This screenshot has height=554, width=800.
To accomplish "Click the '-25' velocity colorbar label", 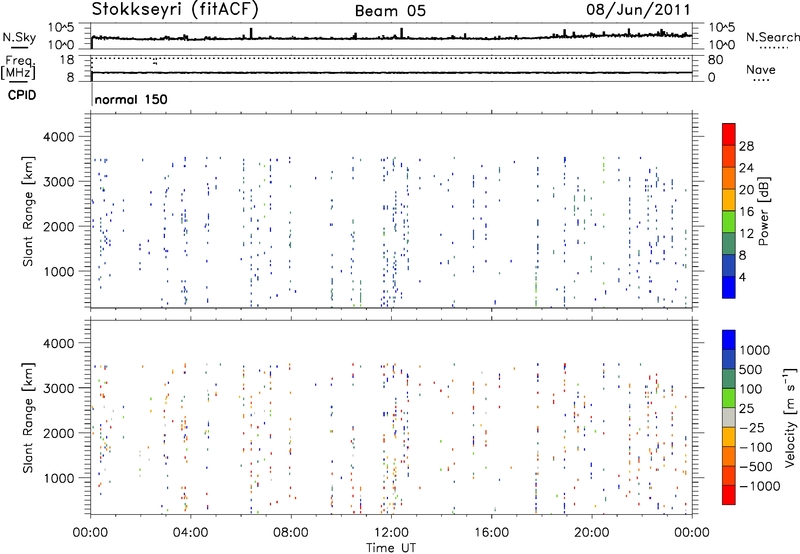I will click(x=752, y=427).
